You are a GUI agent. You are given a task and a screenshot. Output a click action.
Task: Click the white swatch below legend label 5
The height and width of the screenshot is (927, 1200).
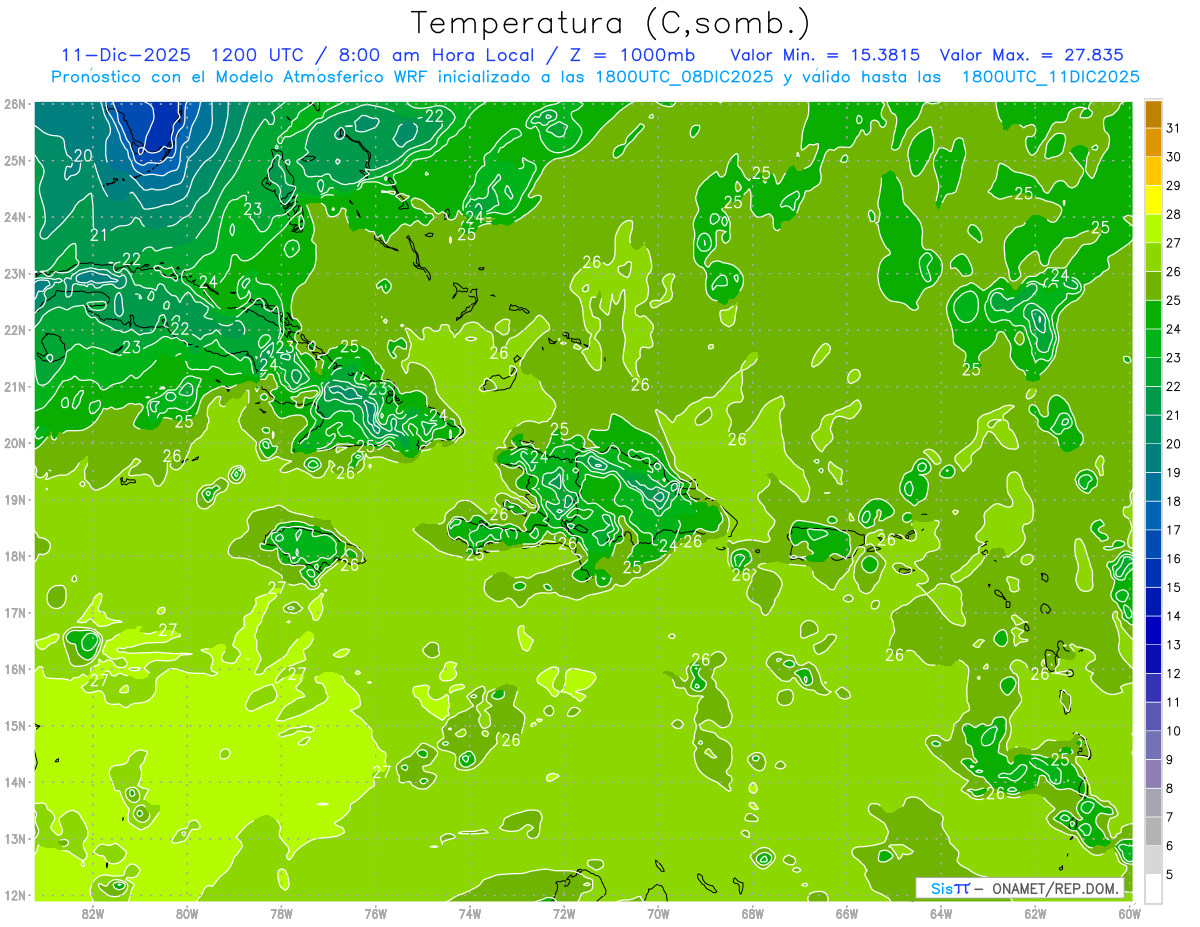coord(1153,888)
